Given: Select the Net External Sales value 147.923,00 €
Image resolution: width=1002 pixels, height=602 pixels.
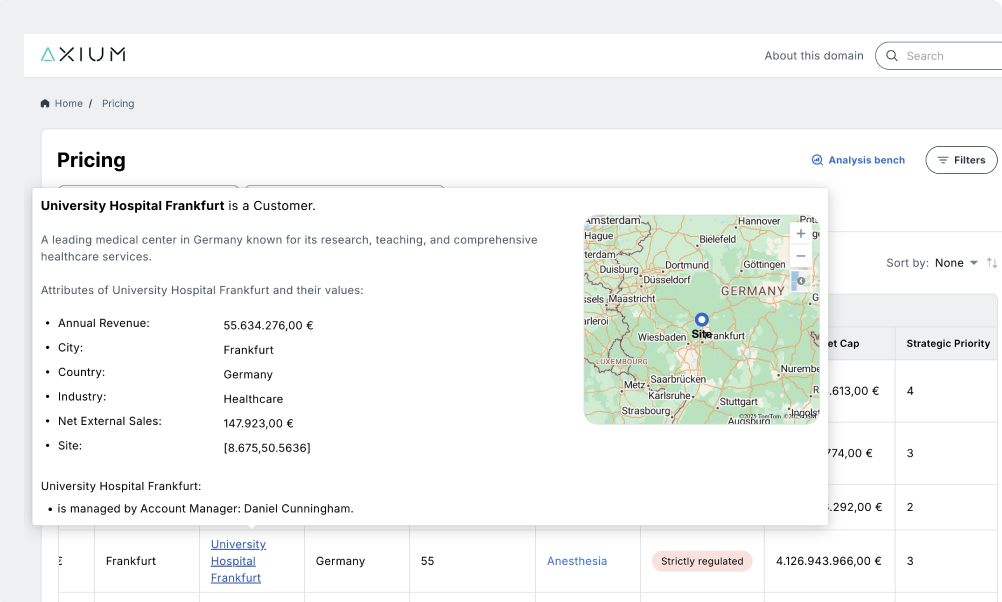Looking at the screenshot, I should pyautogui.click(x=258, y=423).
